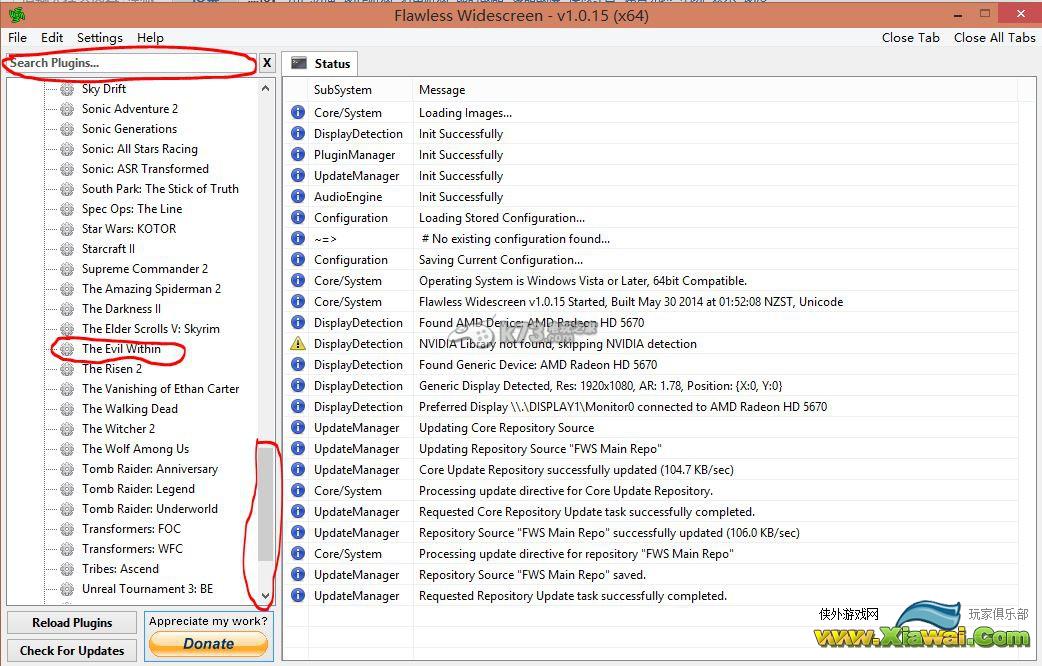Click 'Requested Repository Update task successfully completed' message
The height and width of the screenshot is (666, 1042).
(573, 596)
